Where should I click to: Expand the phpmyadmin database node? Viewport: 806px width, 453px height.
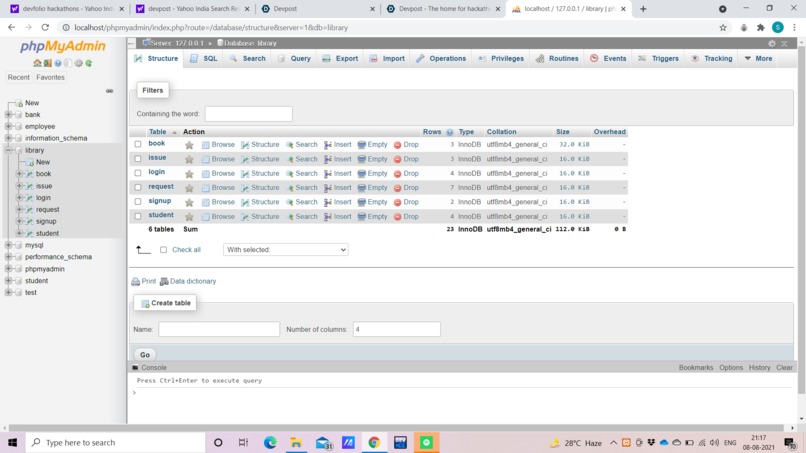(x=8, y=269)
